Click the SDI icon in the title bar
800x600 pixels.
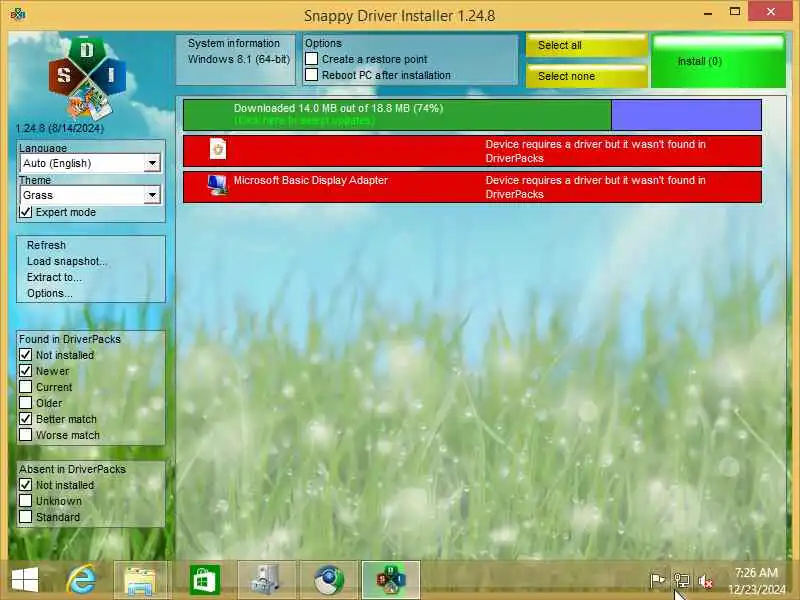tap(18, 14)
